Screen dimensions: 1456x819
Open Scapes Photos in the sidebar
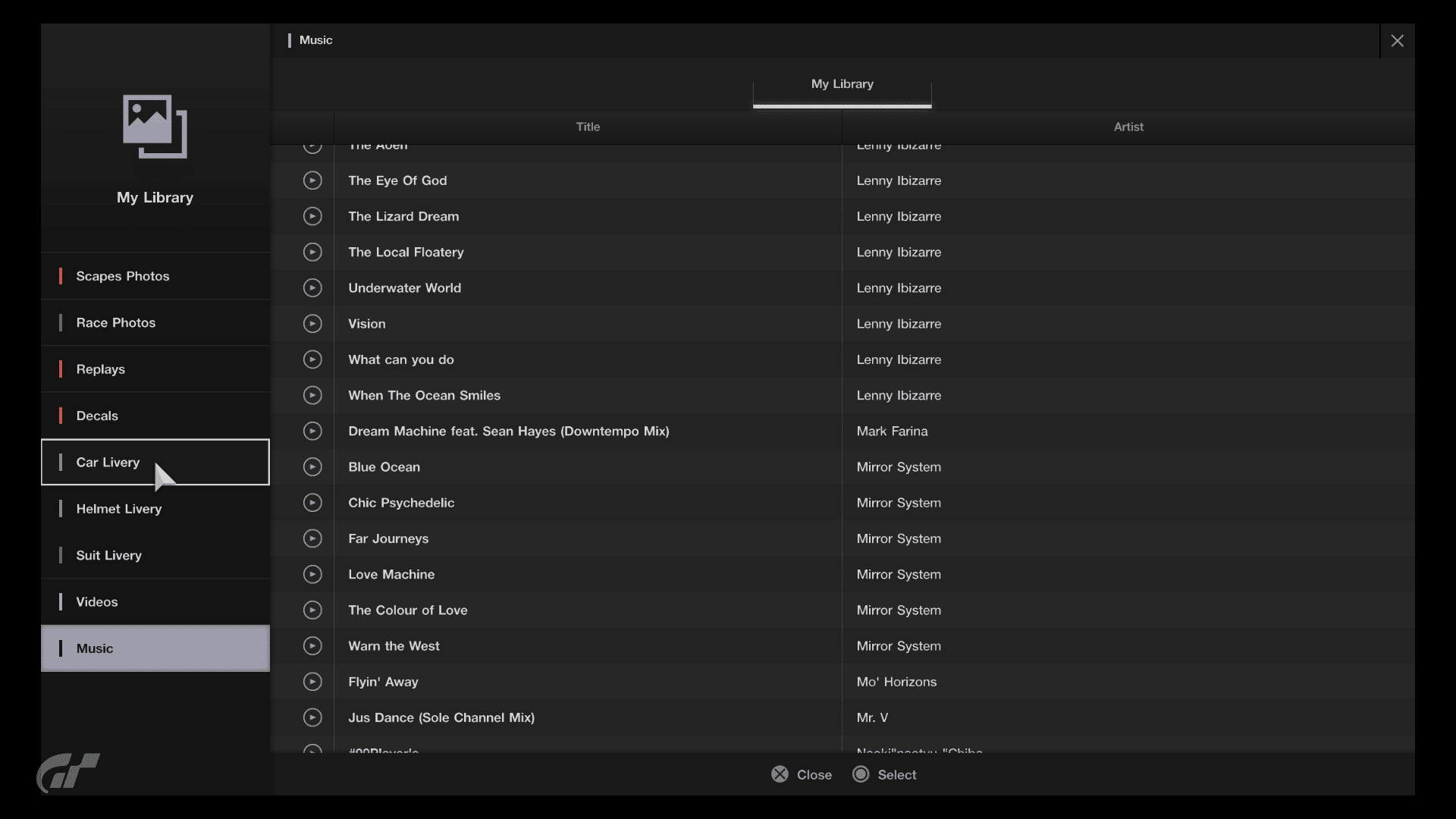[155, 276]
